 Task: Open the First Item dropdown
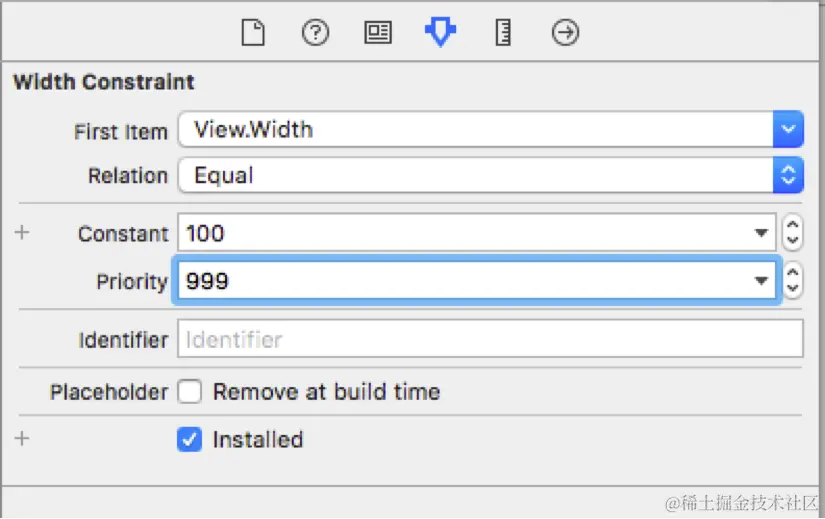789,129
